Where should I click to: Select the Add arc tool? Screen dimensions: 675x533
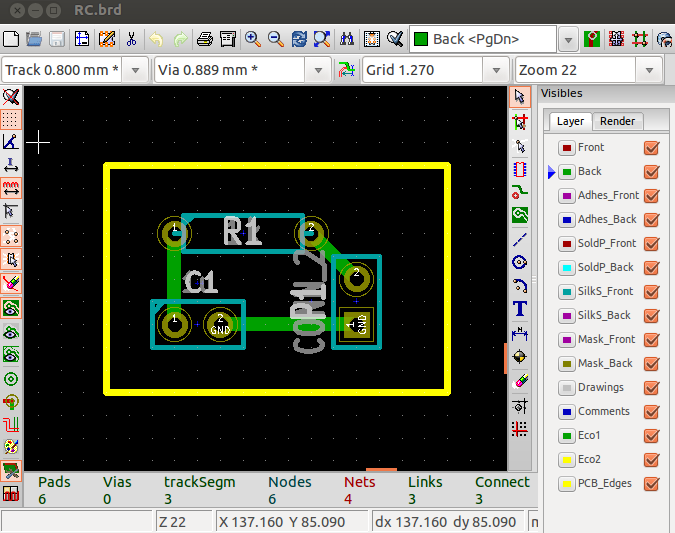click(x=520, y=285)
